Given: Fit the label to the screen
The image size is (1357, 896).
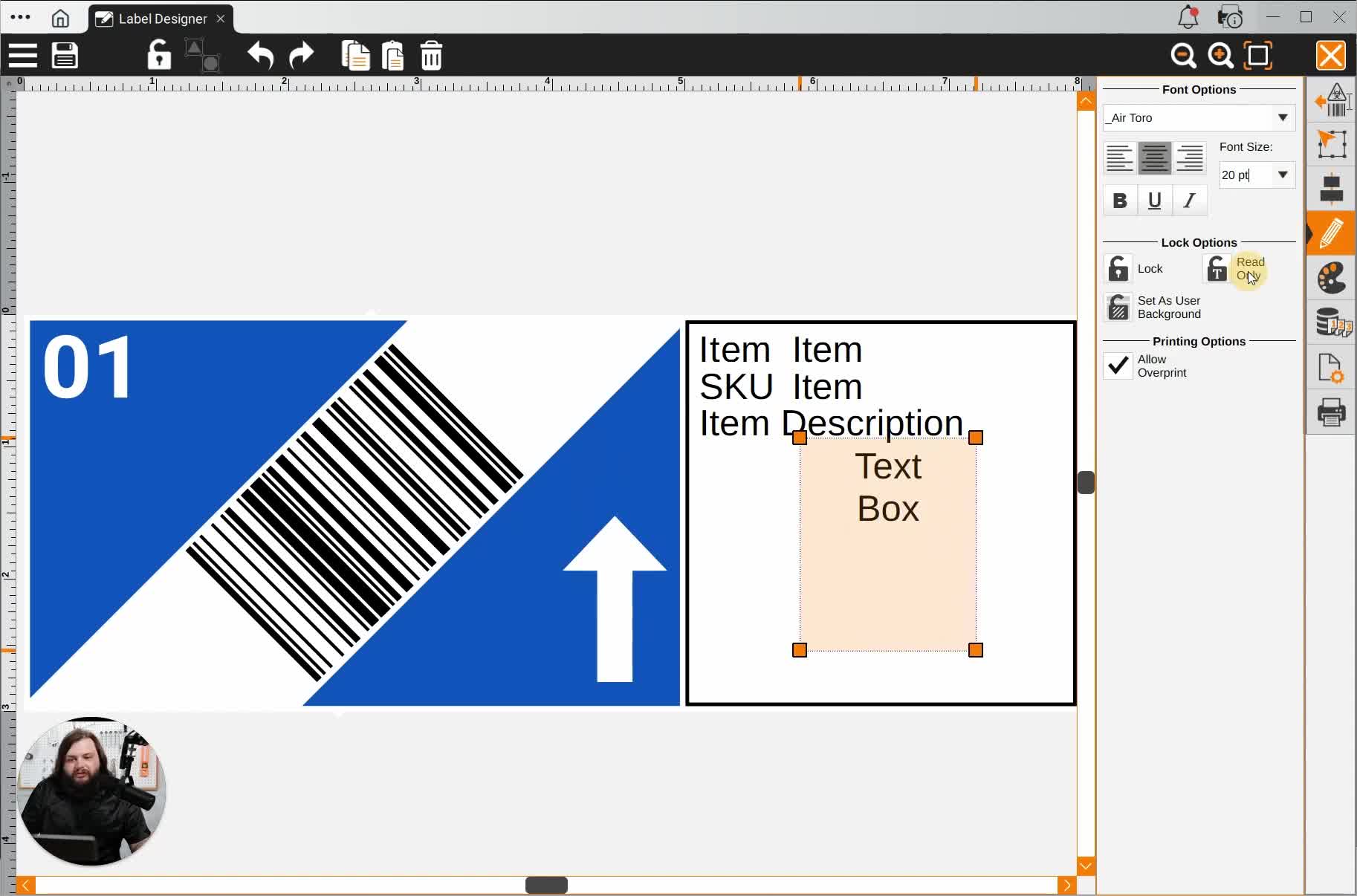Looking at the screenshot, I should tap(1258, 56).
